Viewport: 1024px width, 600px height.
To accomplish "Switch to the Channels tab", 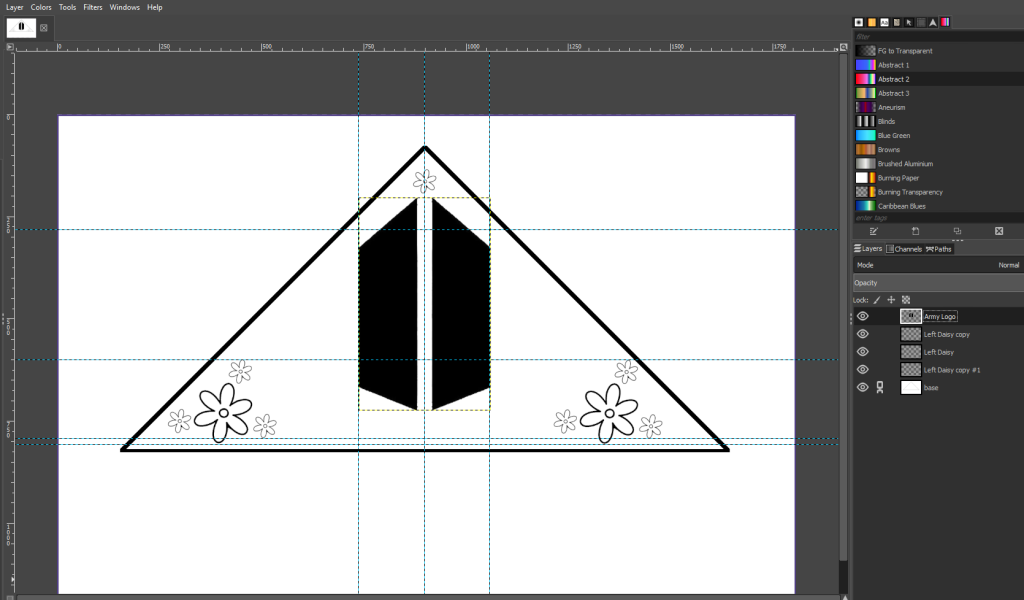I will pyautogui.click(x=906, y=249).
